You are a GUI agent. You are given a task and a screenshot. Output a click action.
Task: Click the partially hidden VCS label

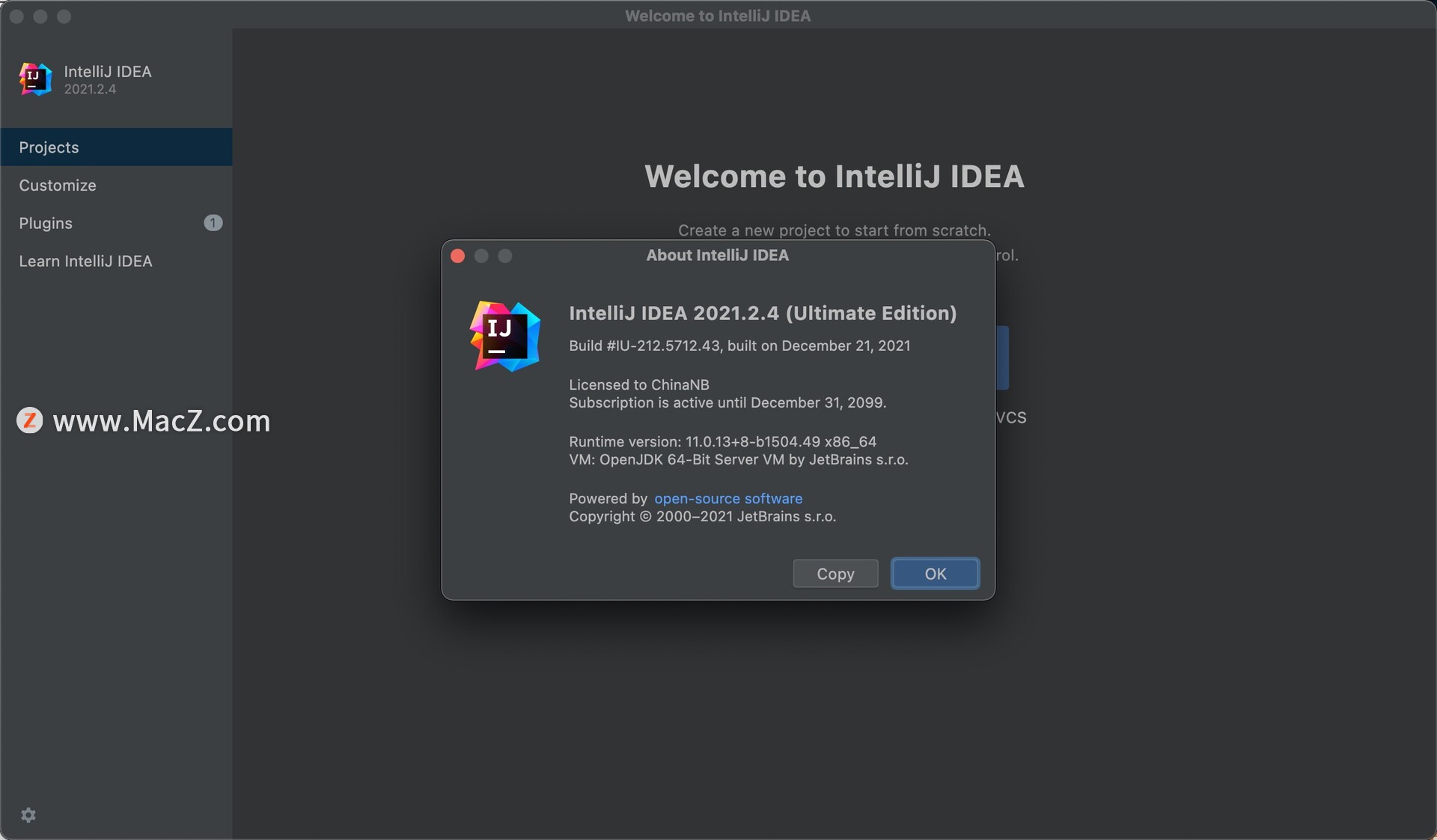point(1011,417)
